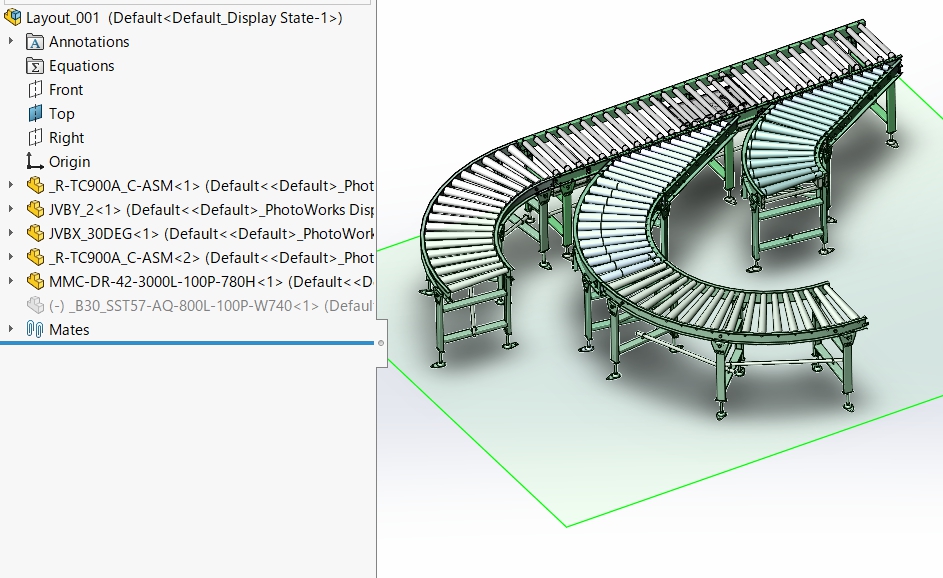Expand the JVBY_2<1> subassembly node
Image resolution: width=943 pixels, height=578 pixels.
11,210
